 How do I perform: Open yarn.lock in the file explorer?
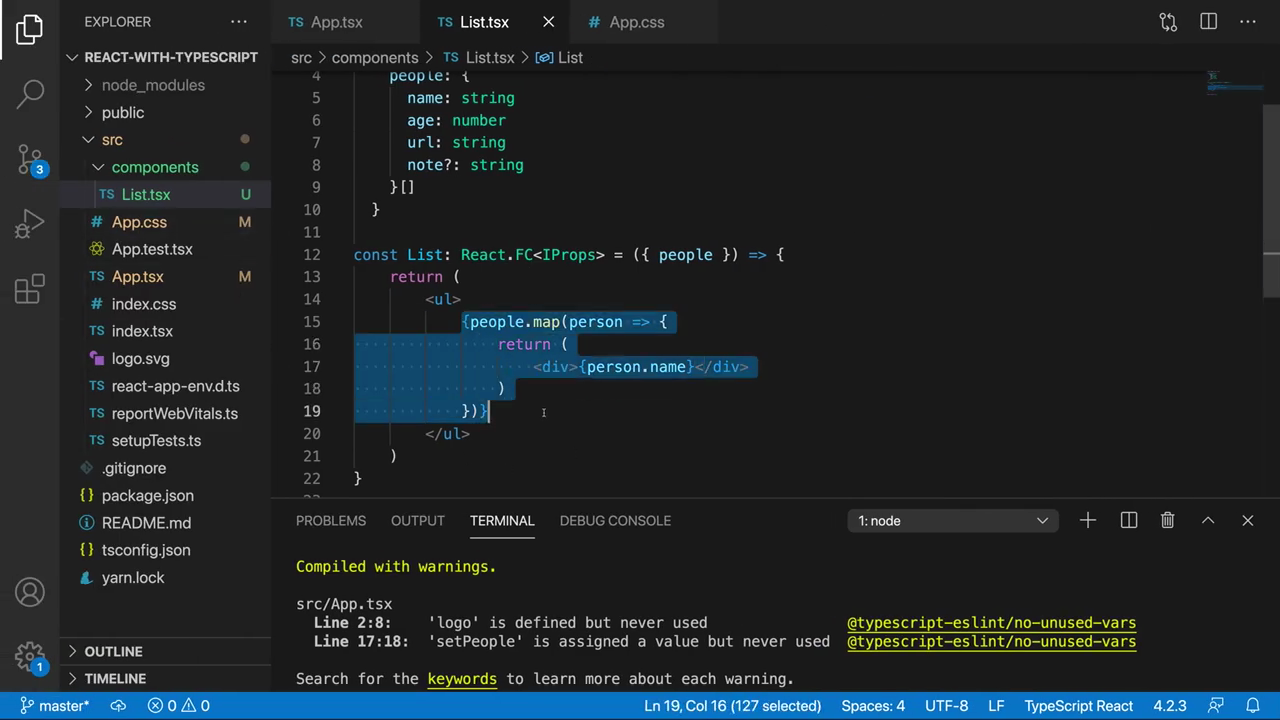165,577
